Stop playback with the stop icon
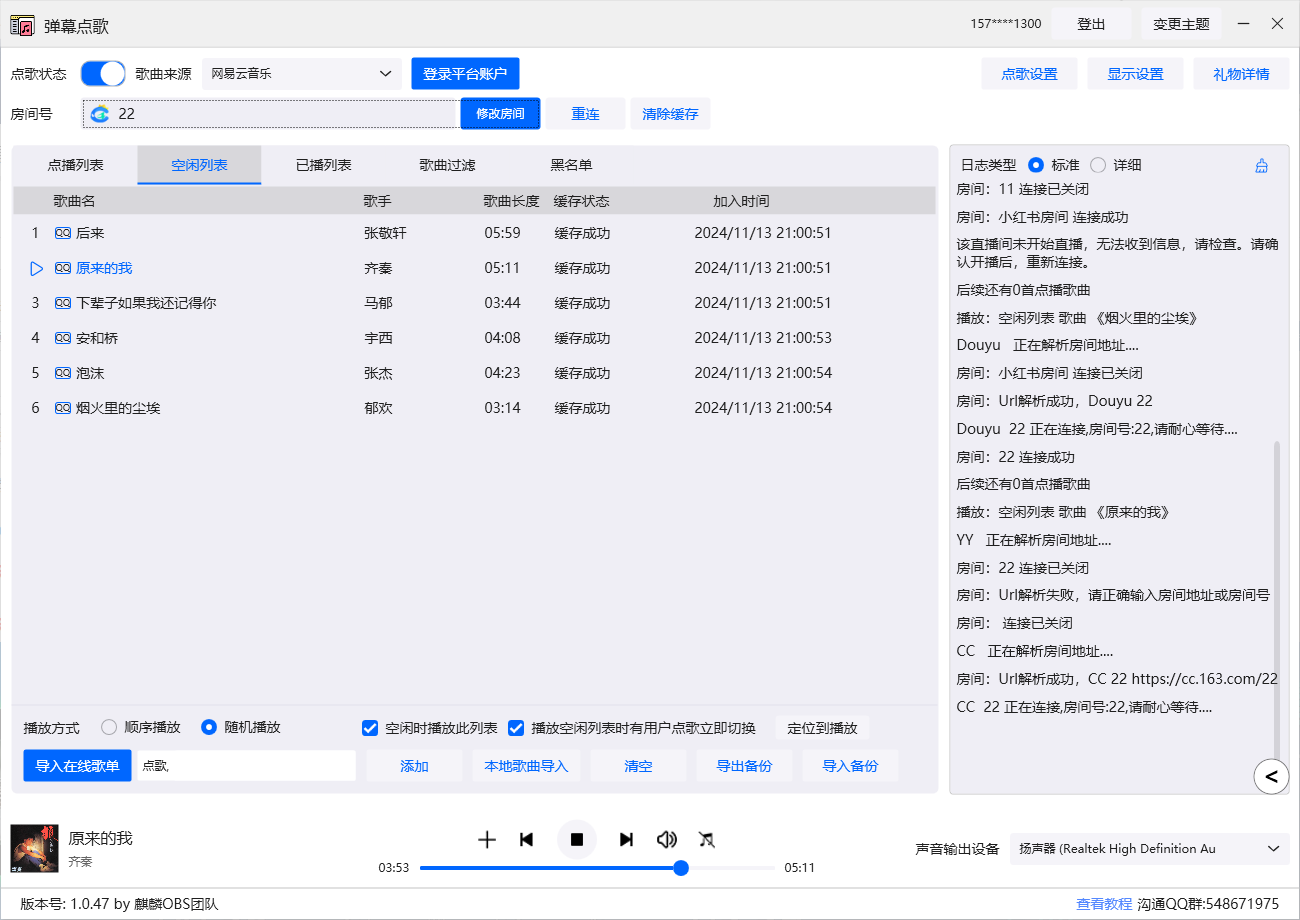Viewport: 1300px width, 920px height. 577,840
